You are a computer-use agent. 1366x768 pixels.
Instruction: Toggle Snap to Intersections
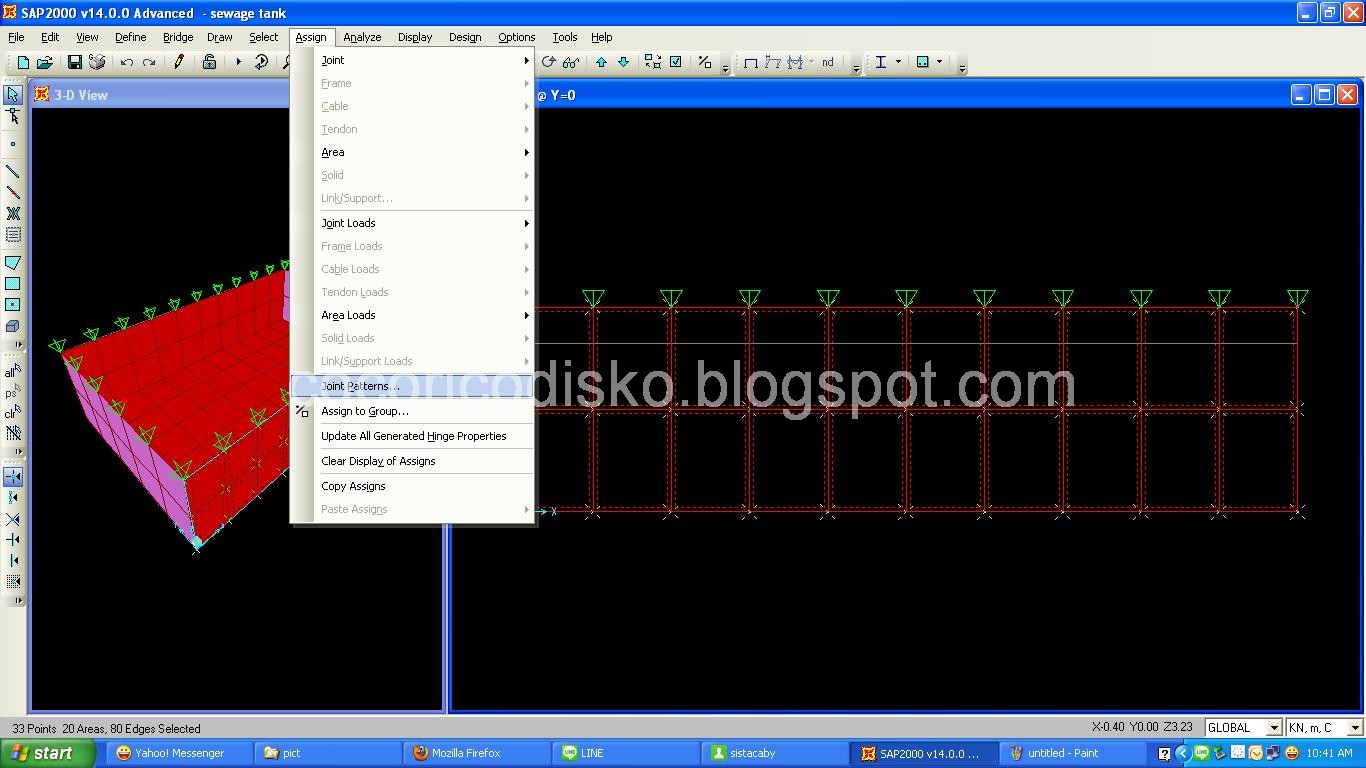[13, 519]
